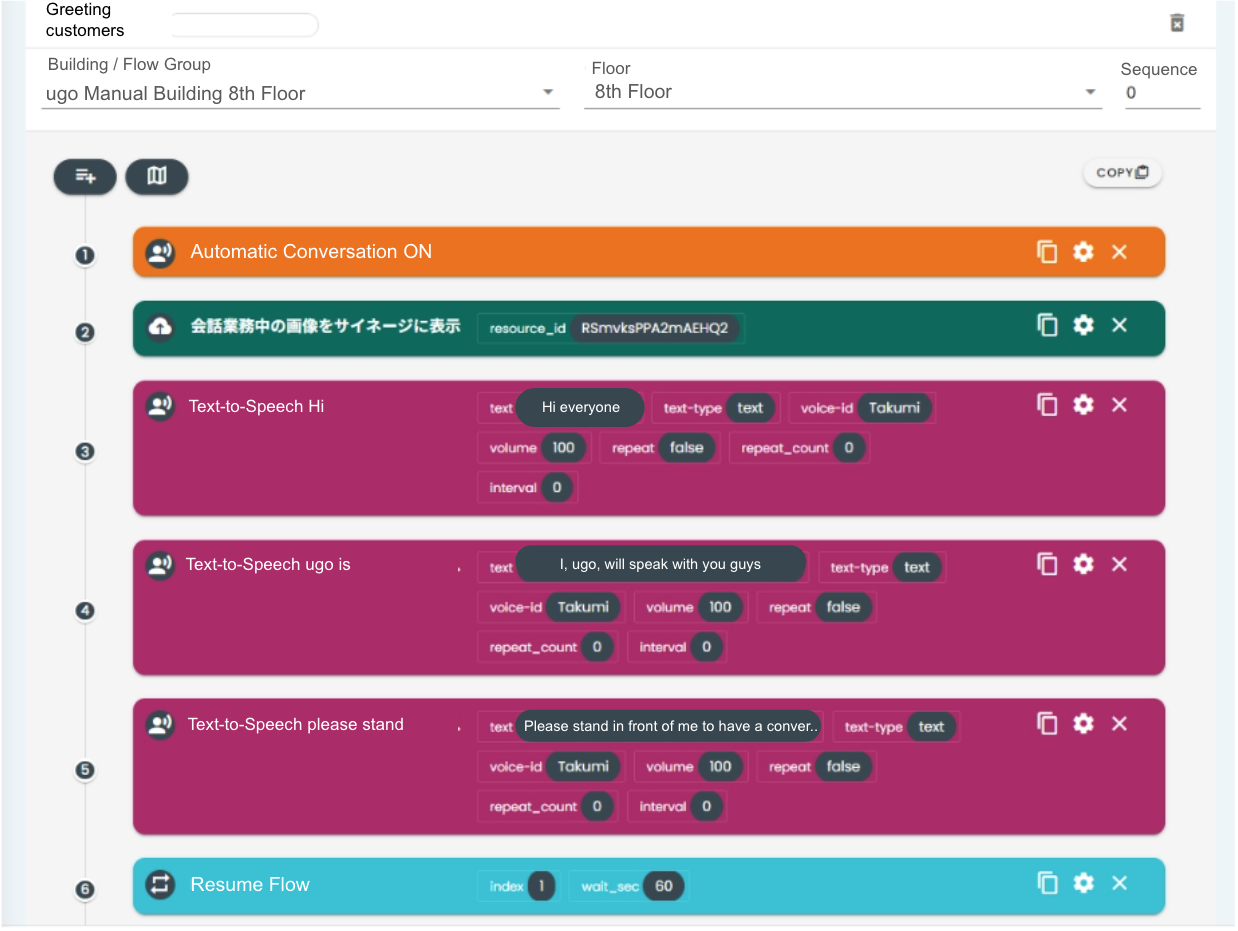Click 'Please stand in front of me' text value
The image size is (1238, 931).
coord(670,726)
